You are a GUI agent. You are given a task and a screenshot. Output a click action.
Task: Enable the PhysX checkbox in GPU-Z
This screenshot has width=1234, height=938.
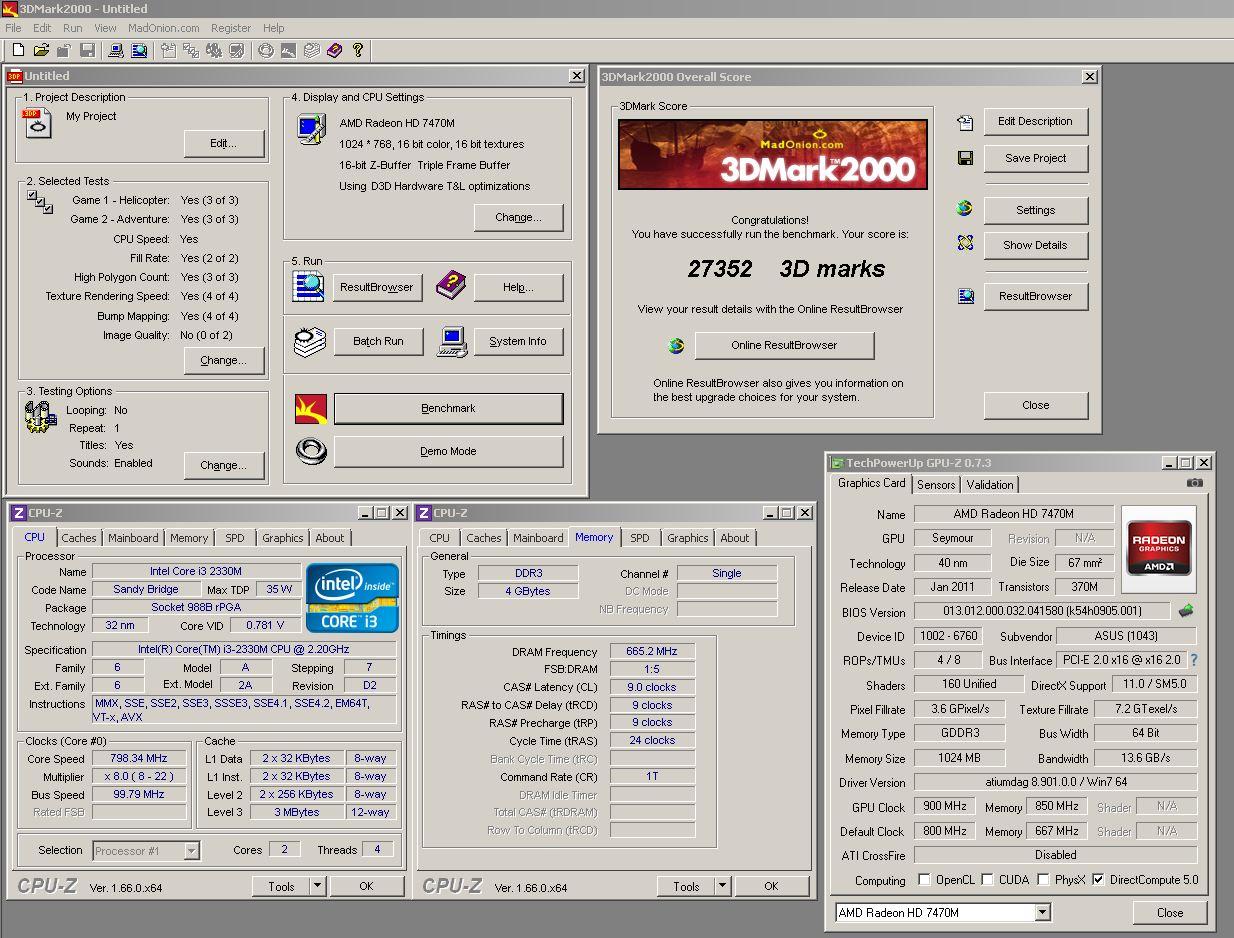[x=1043, y=880]
